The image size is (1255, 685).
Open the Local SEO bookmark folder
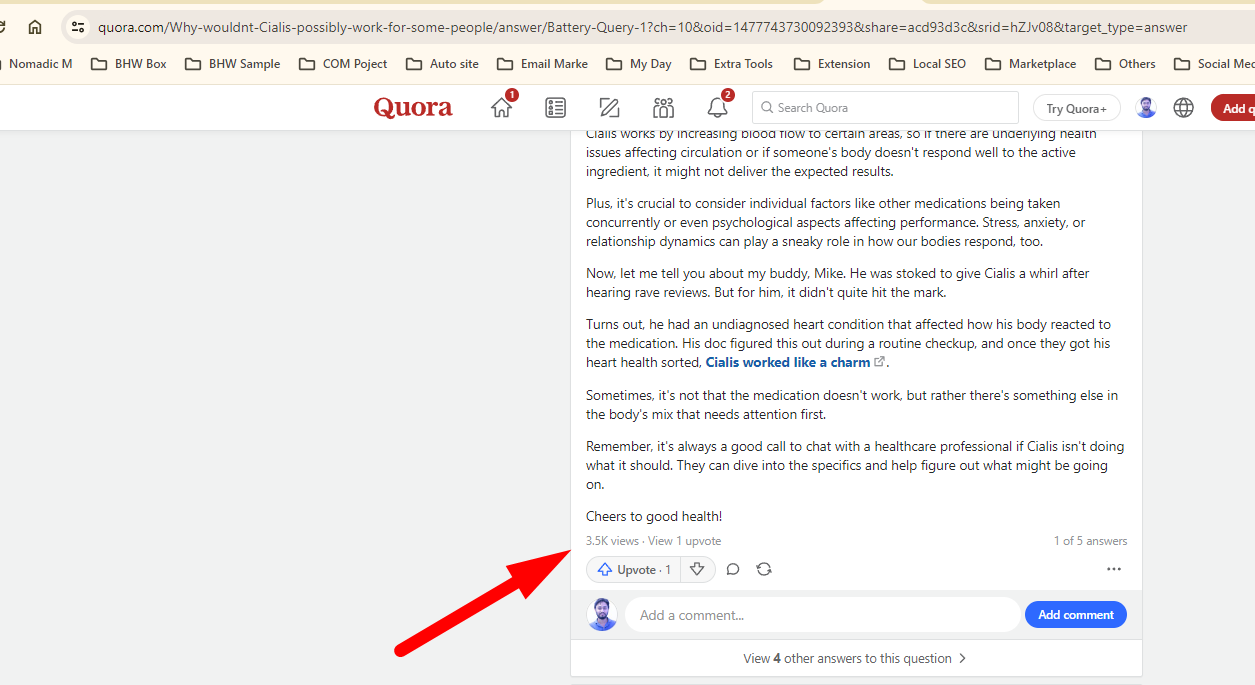[x=927, y=64]
